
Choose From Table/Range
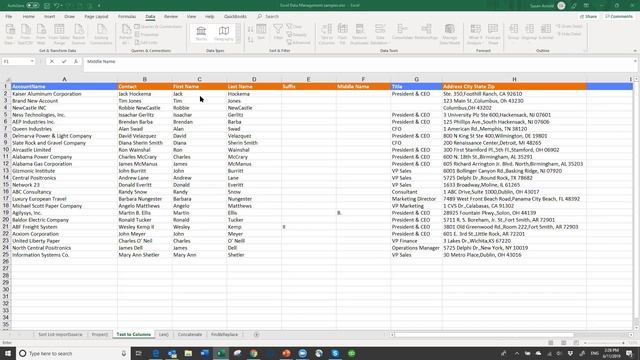[59, 34]
